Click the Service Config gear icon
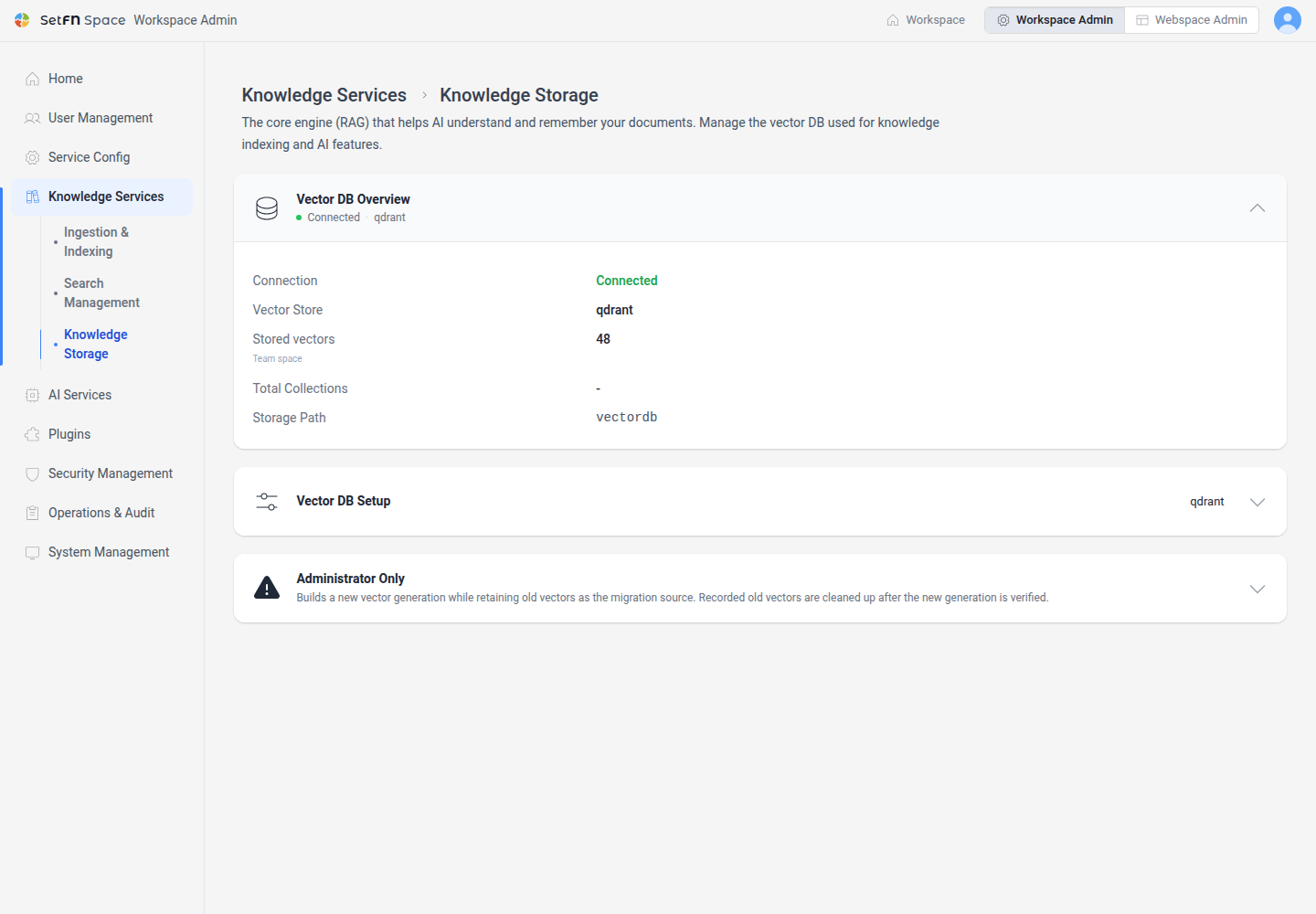 click(32, 158)
